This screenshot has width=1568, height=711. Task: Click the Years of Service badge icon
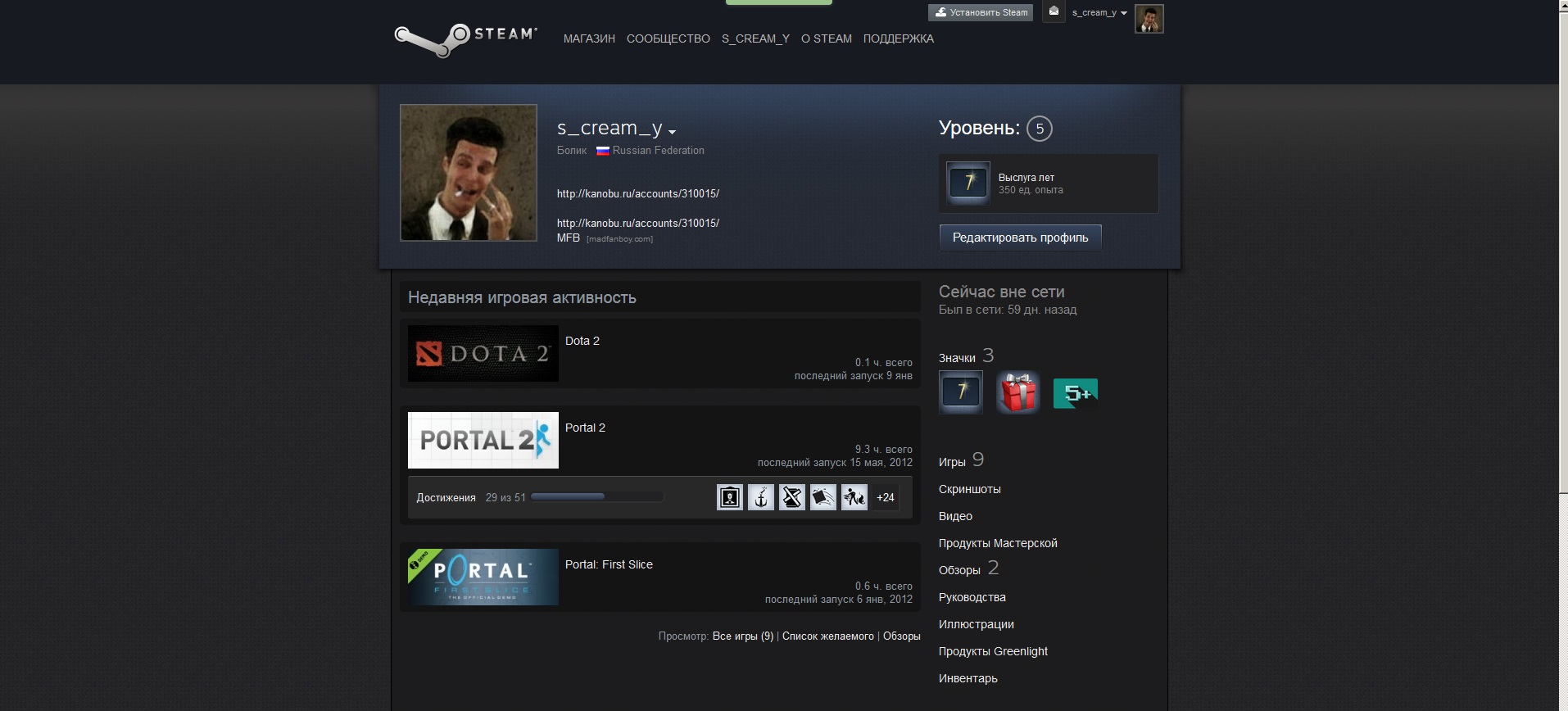coord(968,183)
